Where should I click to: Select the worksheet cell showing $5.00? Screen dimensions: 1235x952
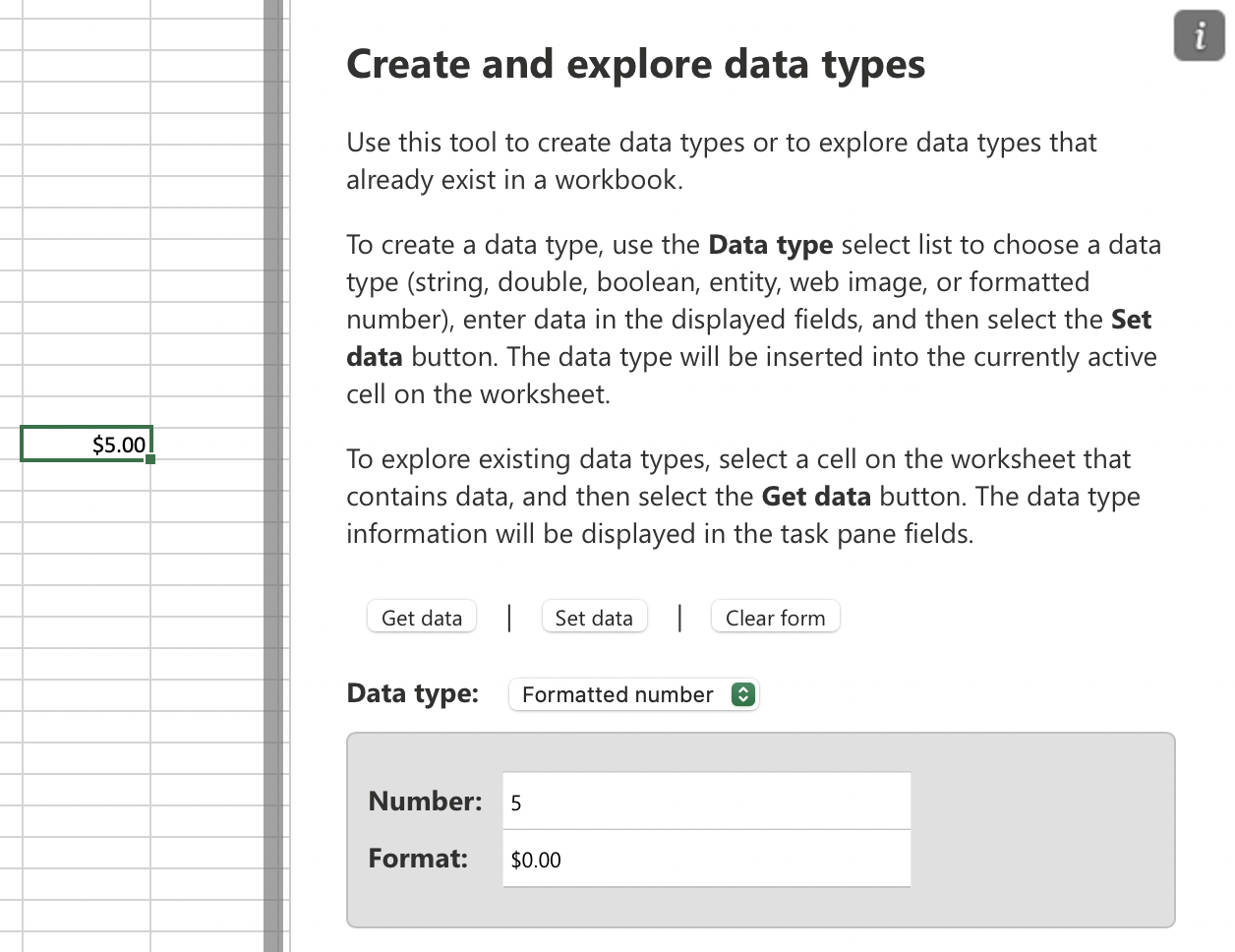click(87, 445)
